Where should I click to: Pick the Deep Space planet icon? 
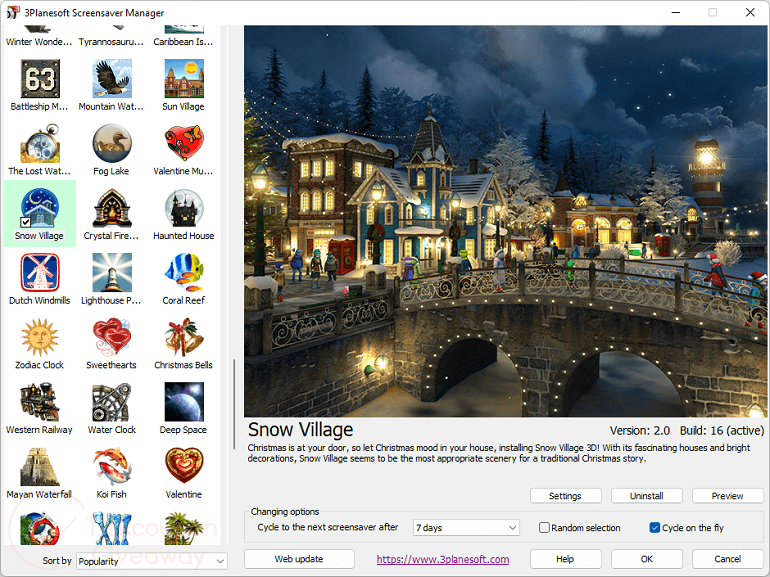184,402
